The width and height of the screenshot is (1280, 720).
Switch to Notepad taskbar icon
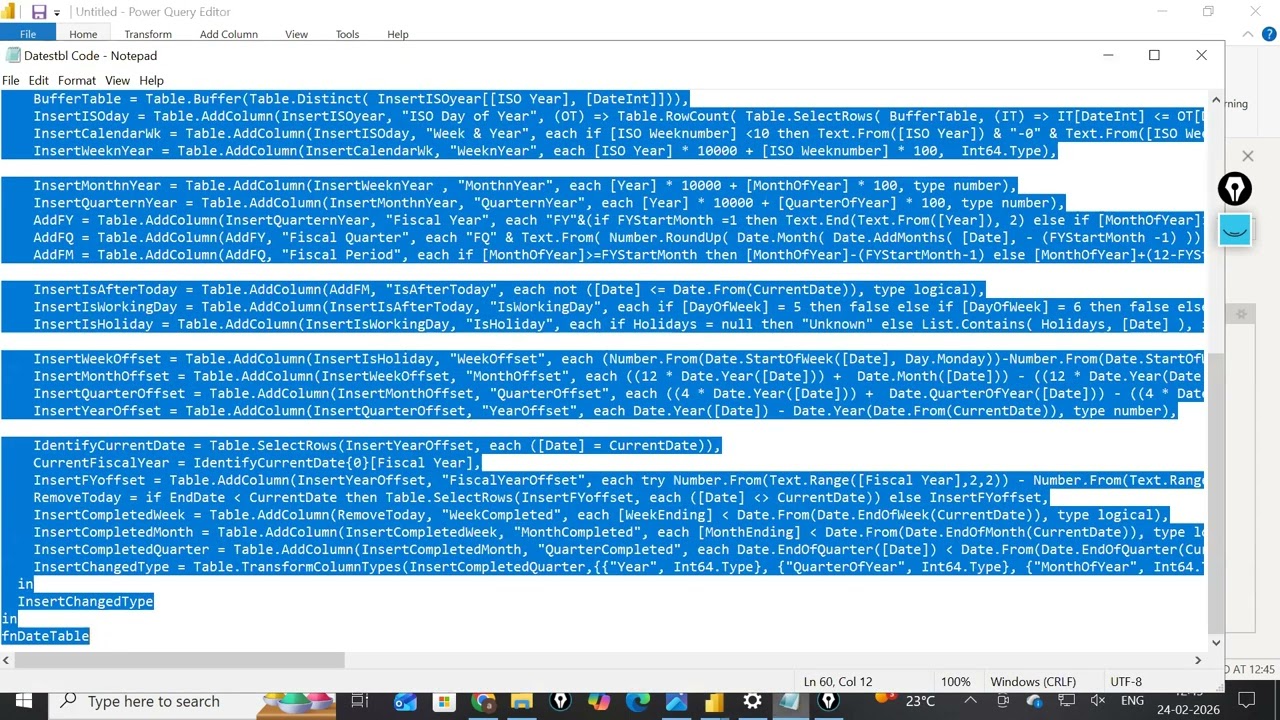point(790,701)
